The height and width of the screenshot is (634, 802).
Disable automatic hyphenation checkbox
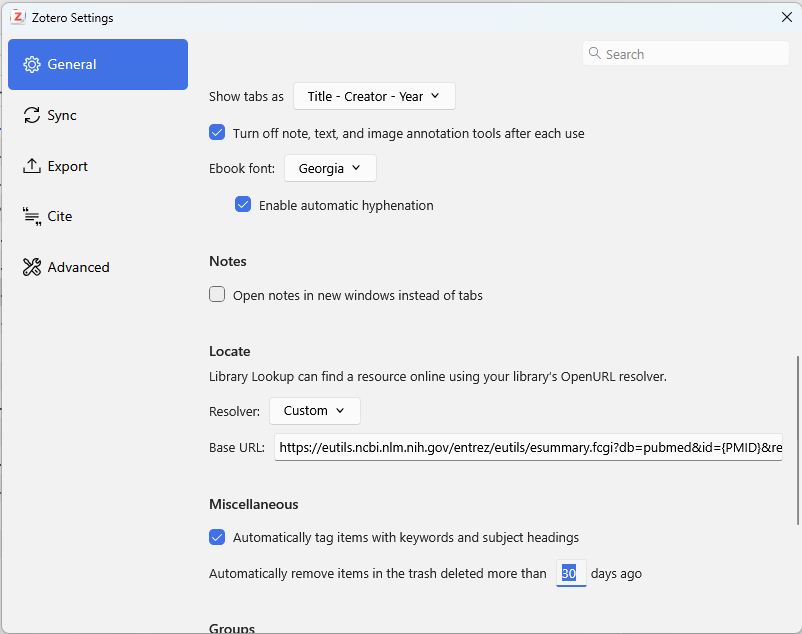tap(243, 205)
